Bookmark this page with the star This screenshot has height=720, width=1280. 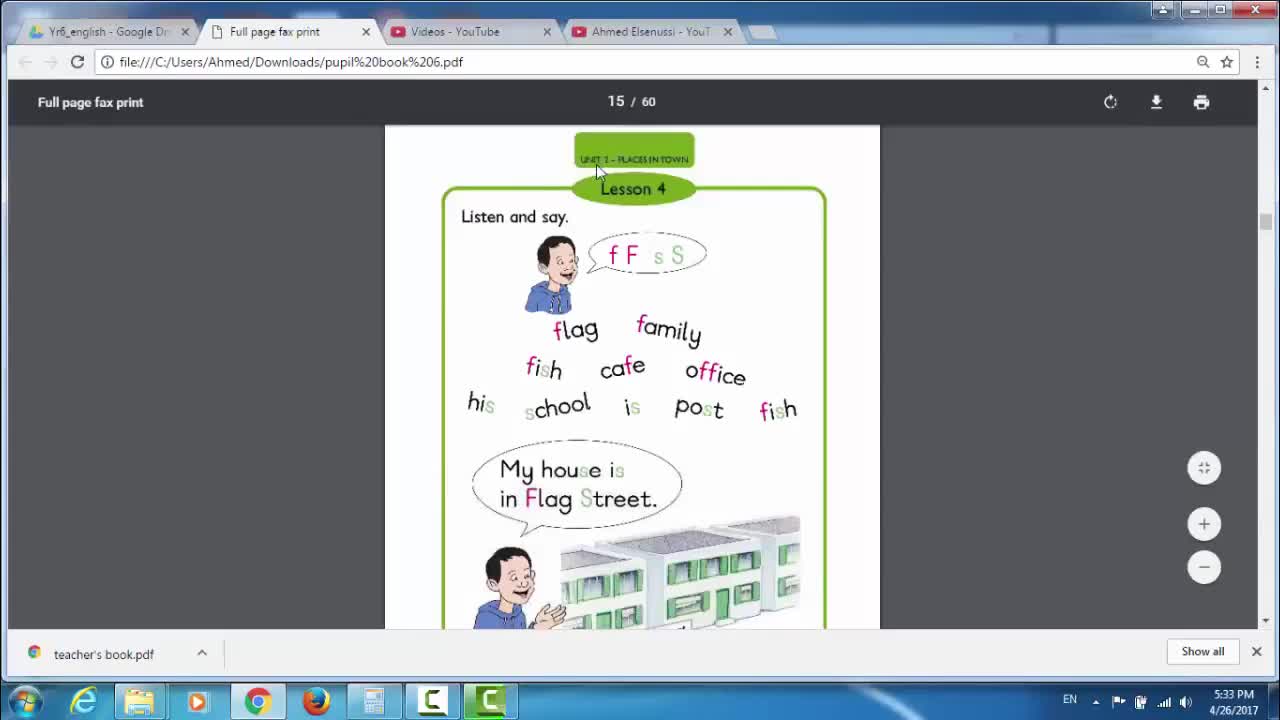(1227, 62)
